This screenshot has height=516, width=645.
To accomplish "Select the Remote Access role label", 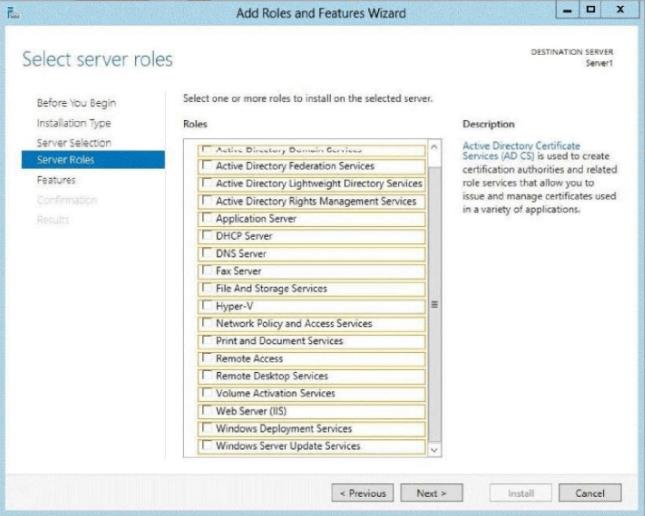I will 249,358.
